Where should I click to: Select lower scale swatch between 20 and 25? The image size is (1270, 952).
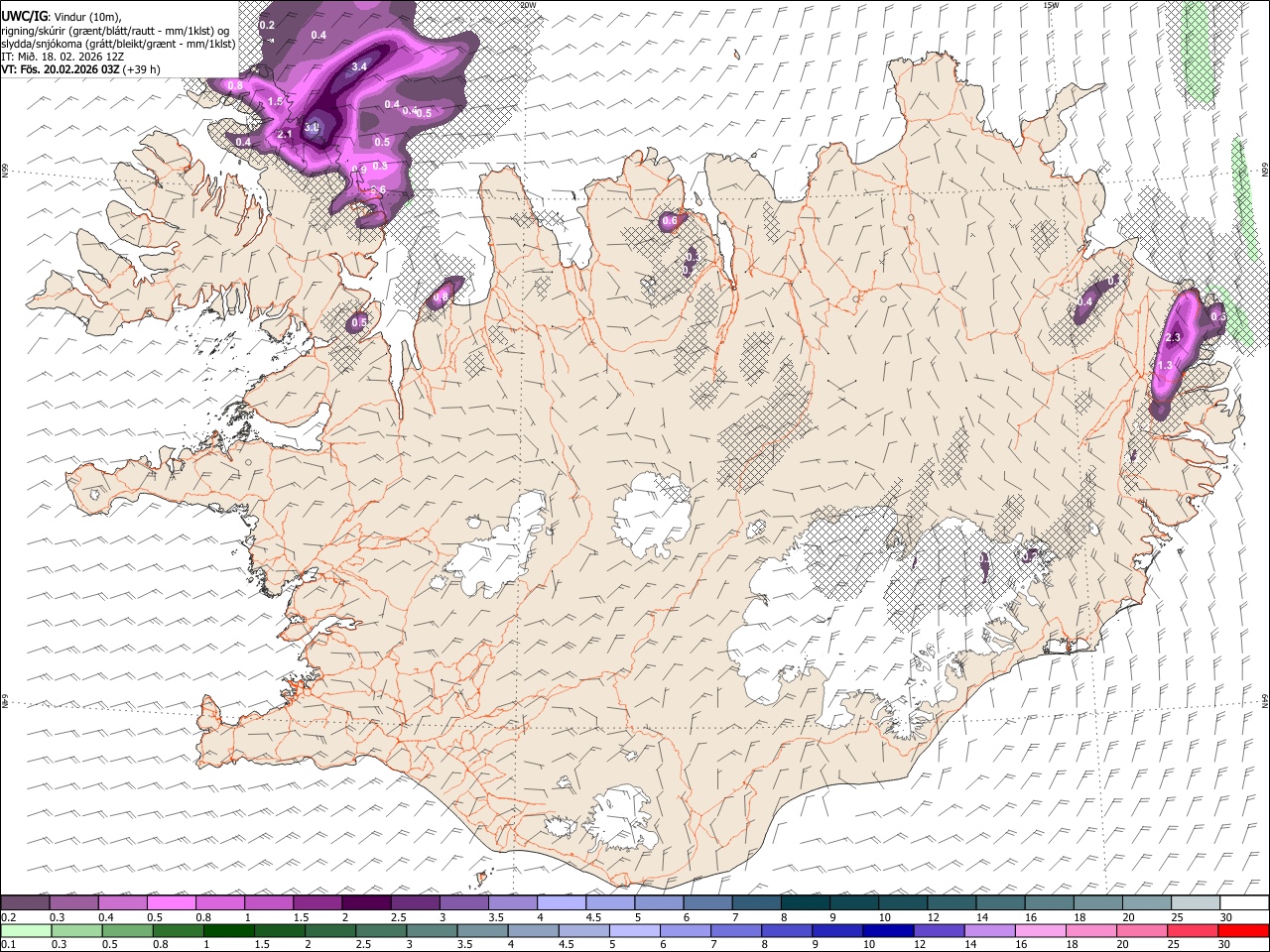tap(1142, 930)
